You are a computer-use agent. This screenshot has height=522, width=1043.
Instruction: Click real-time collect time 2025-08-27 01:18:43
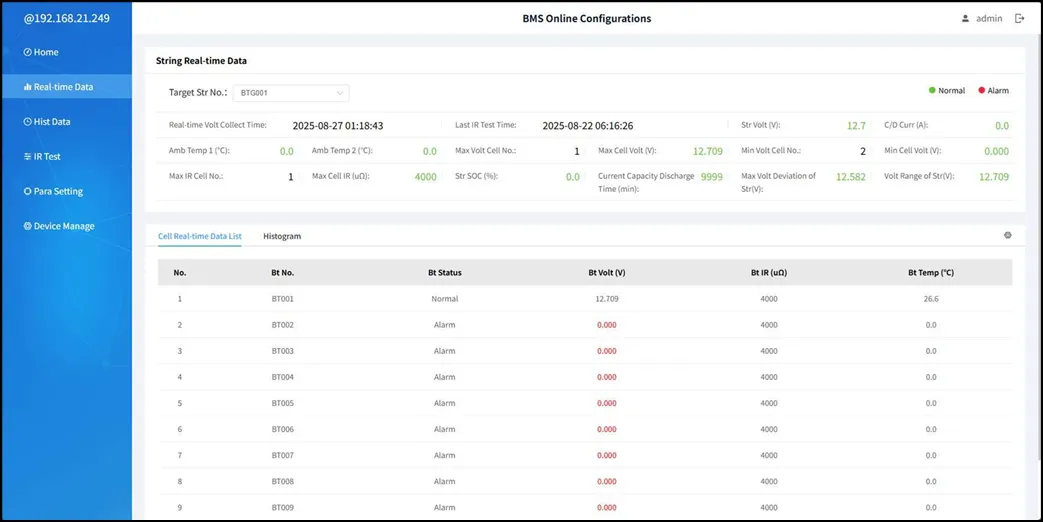338,126
